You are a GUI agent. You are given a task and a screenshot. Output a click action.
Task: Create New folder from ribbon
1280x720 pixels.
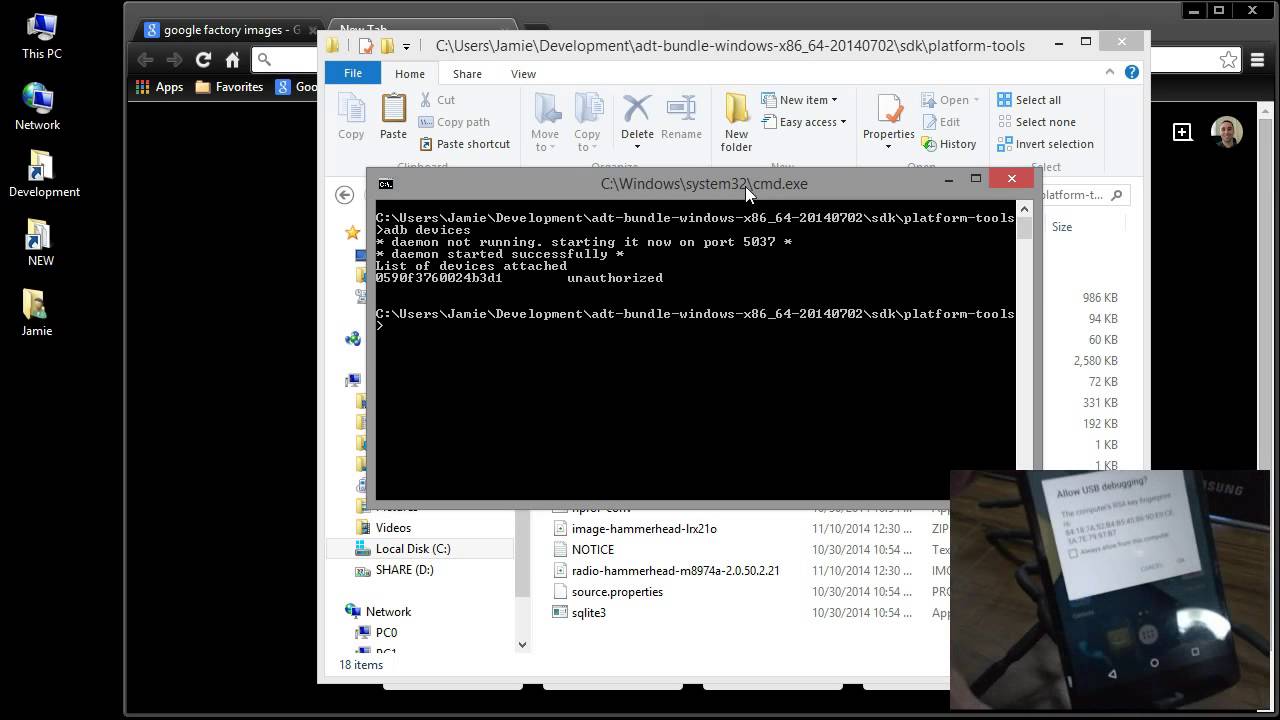coord(736,123)
